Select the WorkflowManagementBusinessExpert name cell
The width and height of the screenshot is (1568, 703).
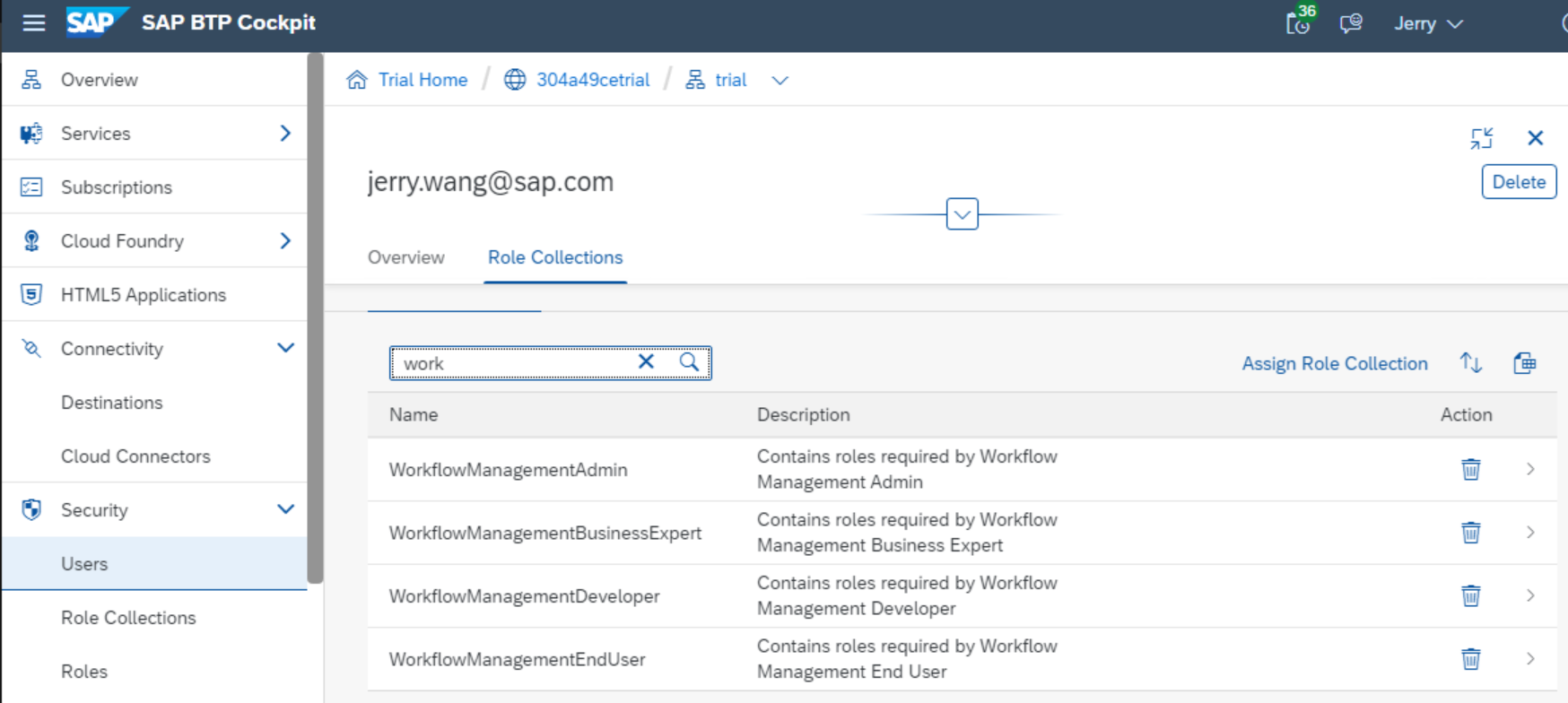click(x=545, y=533)
